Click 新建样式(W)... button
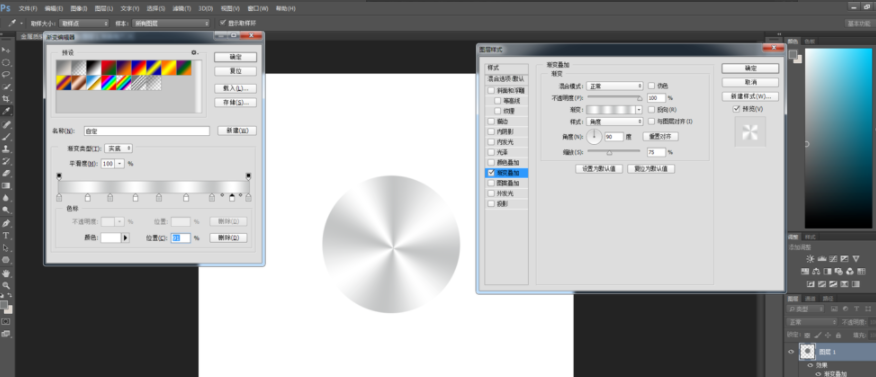 click(x=750, y=96)
